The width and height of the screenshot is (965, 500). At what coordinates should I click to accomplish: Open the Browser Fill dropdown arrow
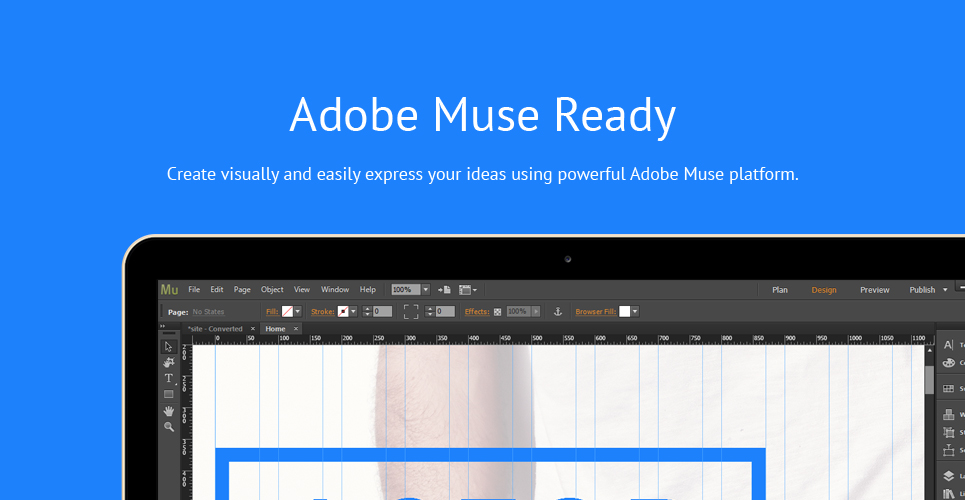coord(635,312)
